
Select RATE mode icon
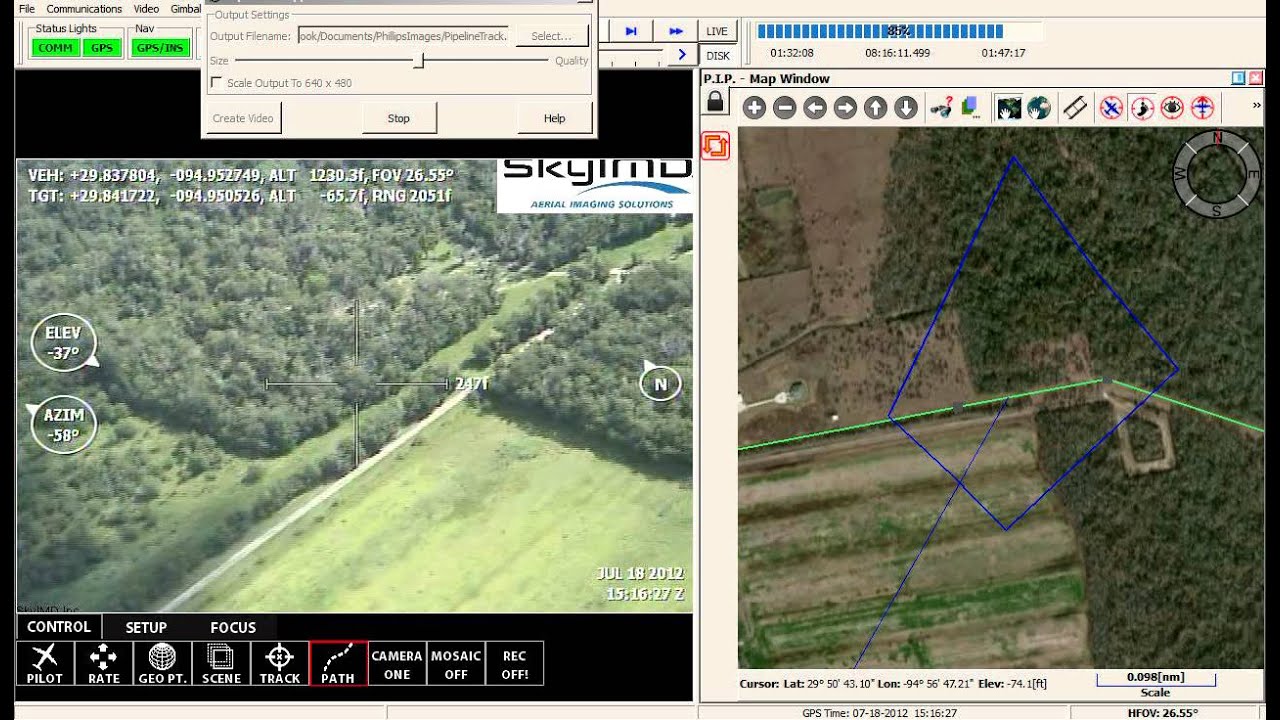(103, 663)
